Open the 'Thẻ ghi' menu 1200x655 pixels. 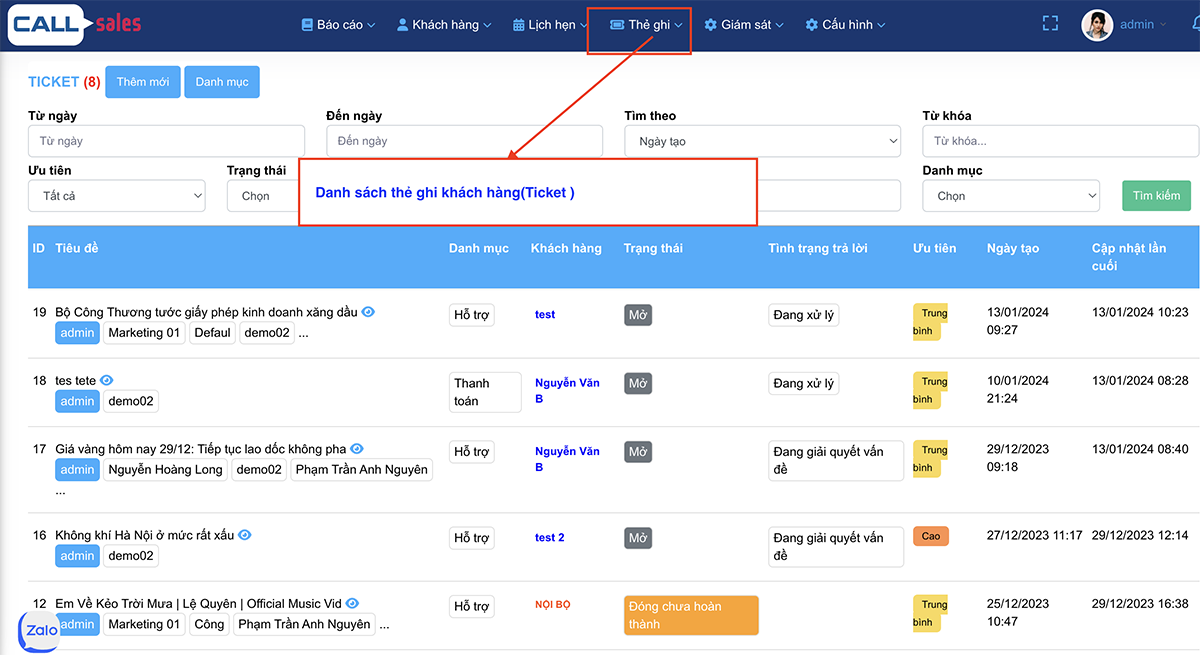coord(638,24)
